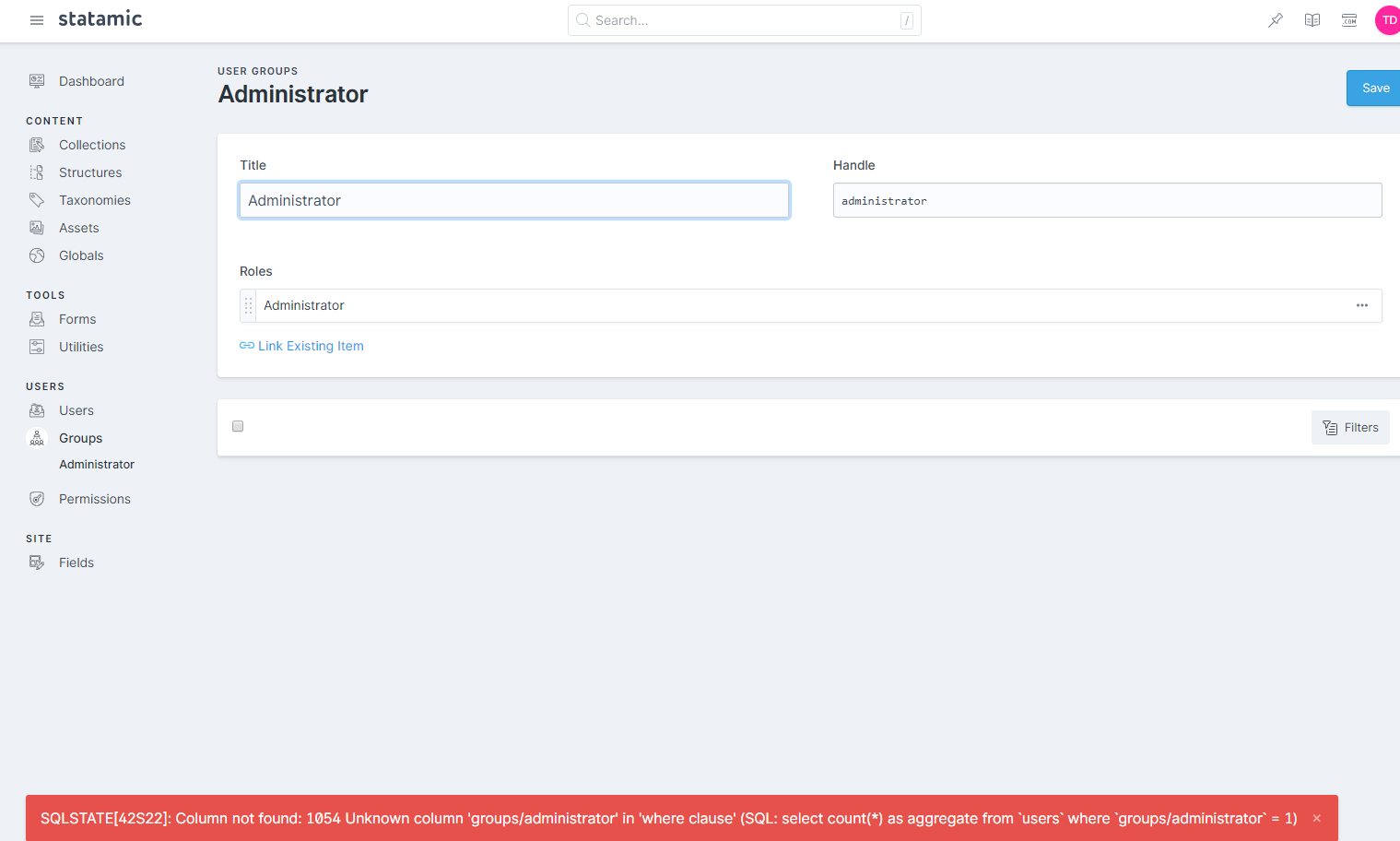This screenshot has width=1400, height=841.
Task: Expand Globals in the Content section
Action: 81,255
